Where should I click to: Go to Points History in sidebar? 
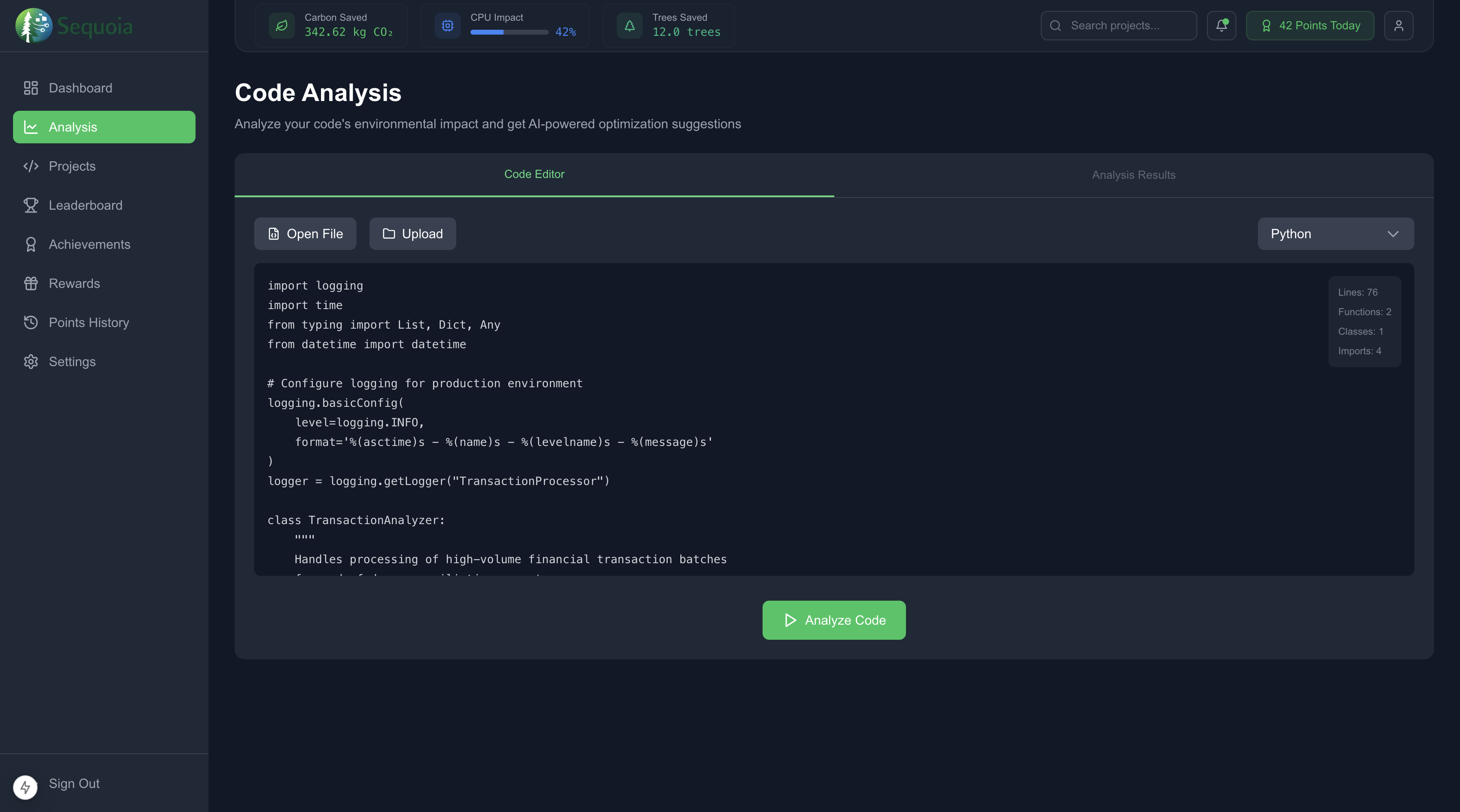coord(88,323)
